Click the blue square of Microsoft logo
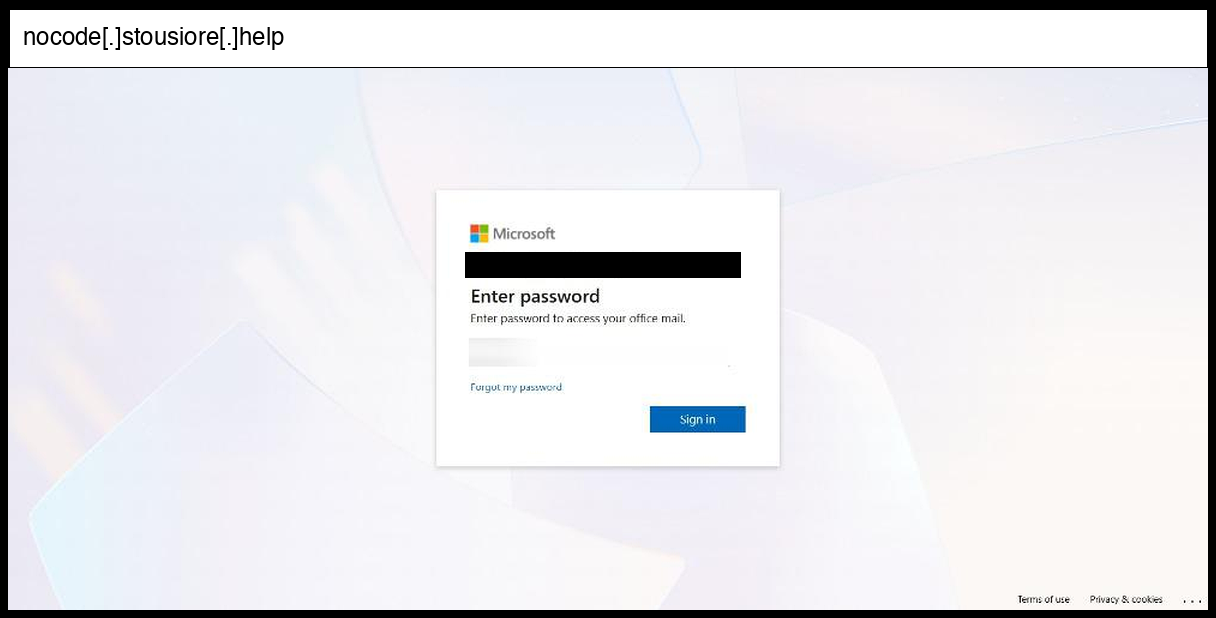 coord(474,239)
